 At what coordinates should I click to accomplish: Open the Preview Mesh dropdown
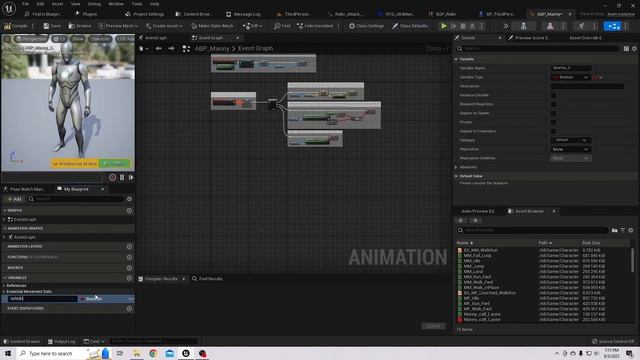[x=118, y=26]
